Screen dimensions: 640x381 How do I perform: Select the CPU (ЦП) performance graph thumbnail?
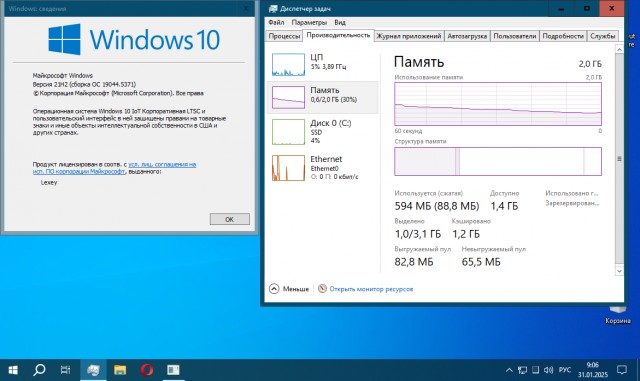pyautogui.click(x=288, y=65)
